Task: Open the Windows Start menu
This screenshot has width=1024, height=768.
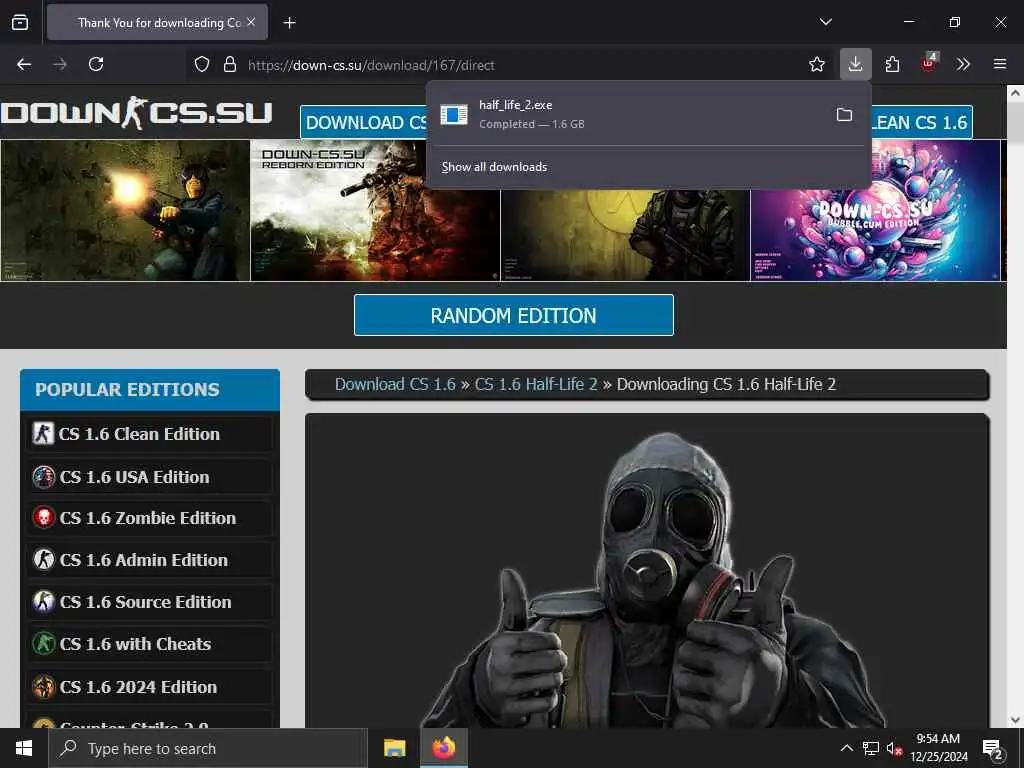Action: [x=24, y=748]
